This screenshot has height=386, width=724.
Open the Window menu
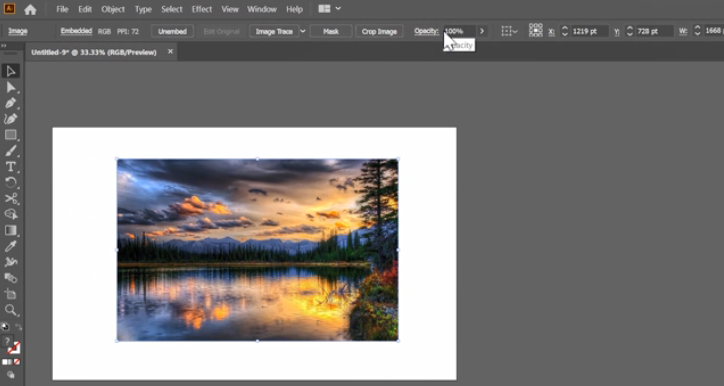[x=262, y=9]
